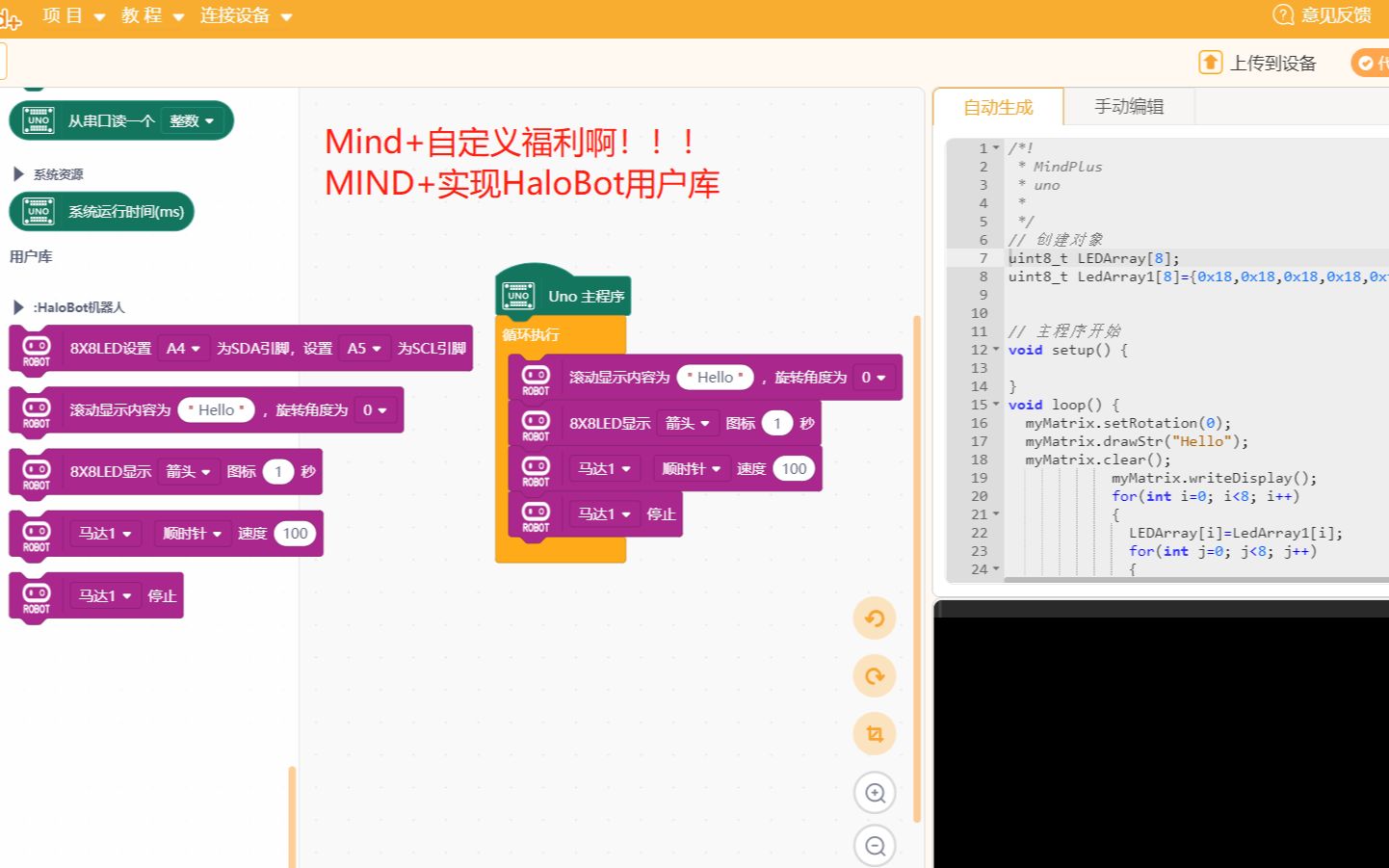
Task: Open the 项目 menu
Action: (x=73, y=15)
